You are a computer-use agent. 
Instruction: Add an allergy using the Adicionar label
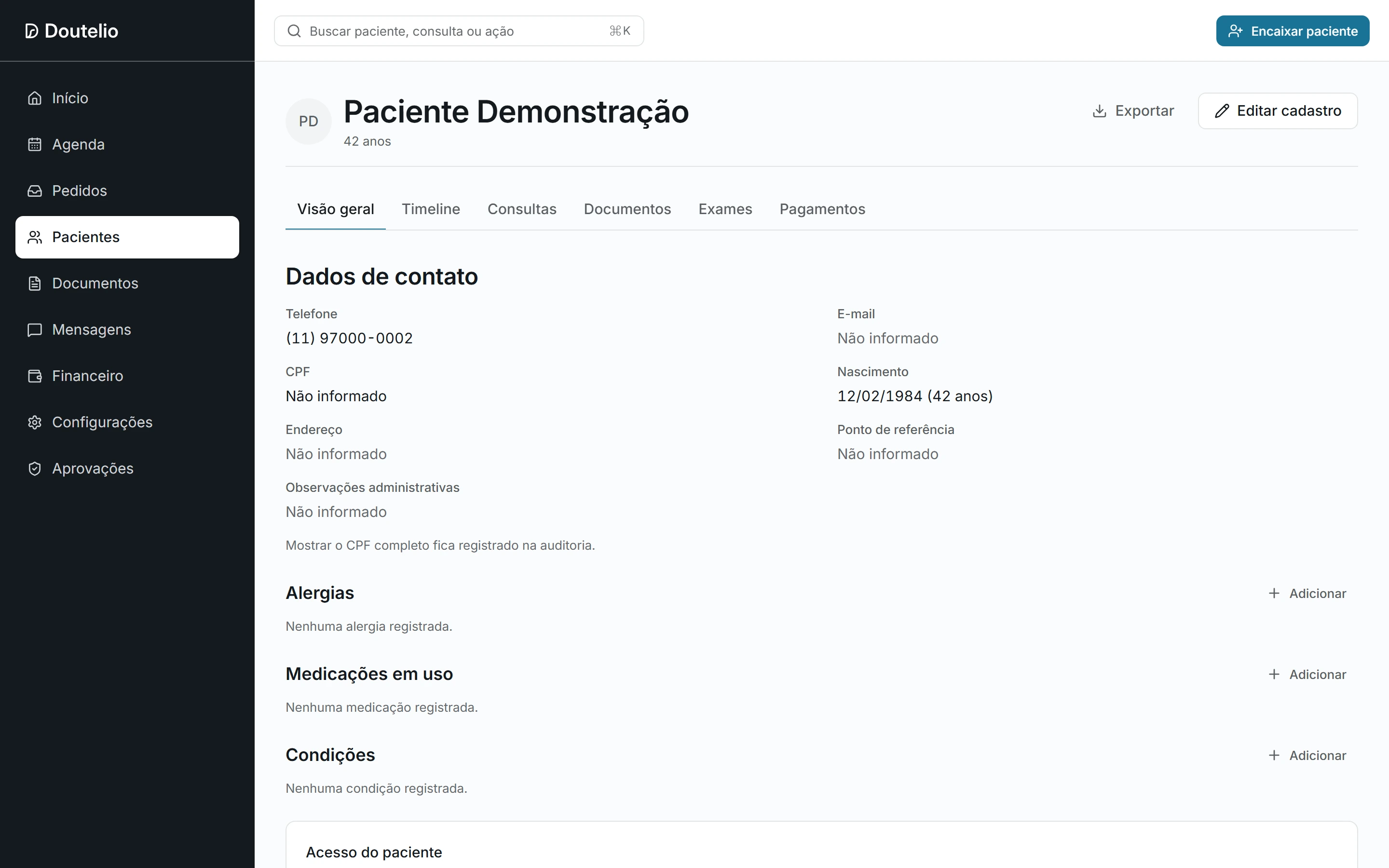tap(1317, 594)
